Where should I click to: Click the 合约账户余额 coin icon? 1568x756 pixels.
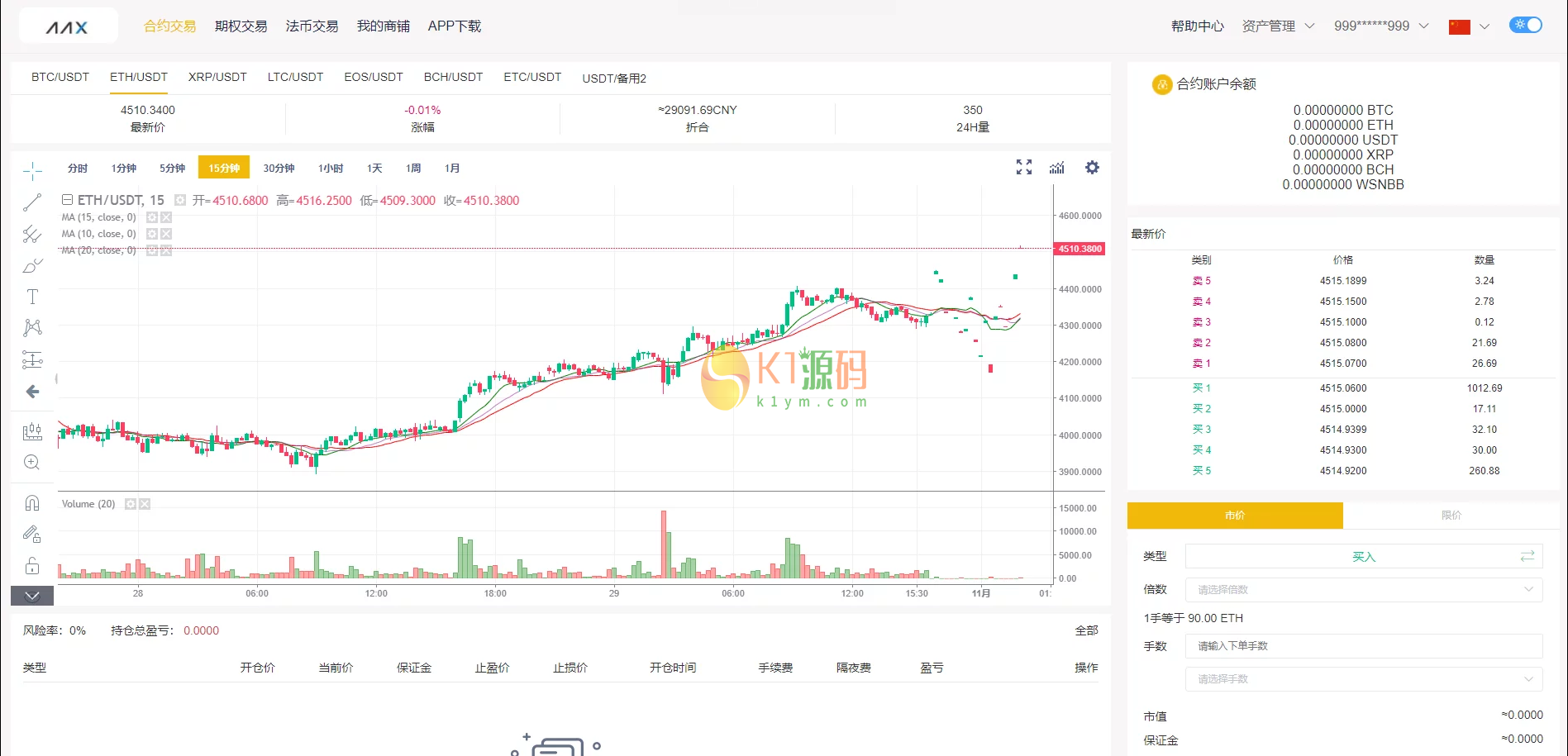pos(1162,83)
